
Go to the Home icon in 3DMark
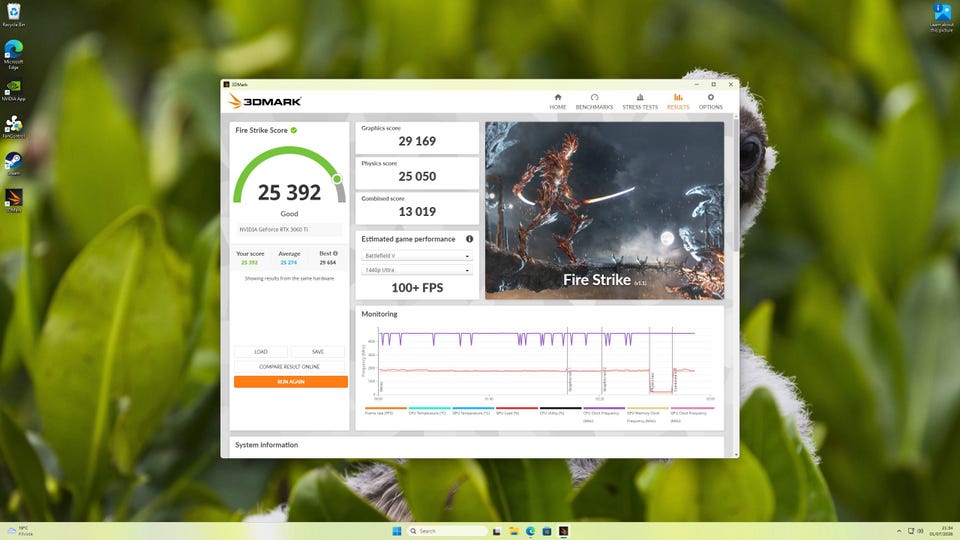558,97
